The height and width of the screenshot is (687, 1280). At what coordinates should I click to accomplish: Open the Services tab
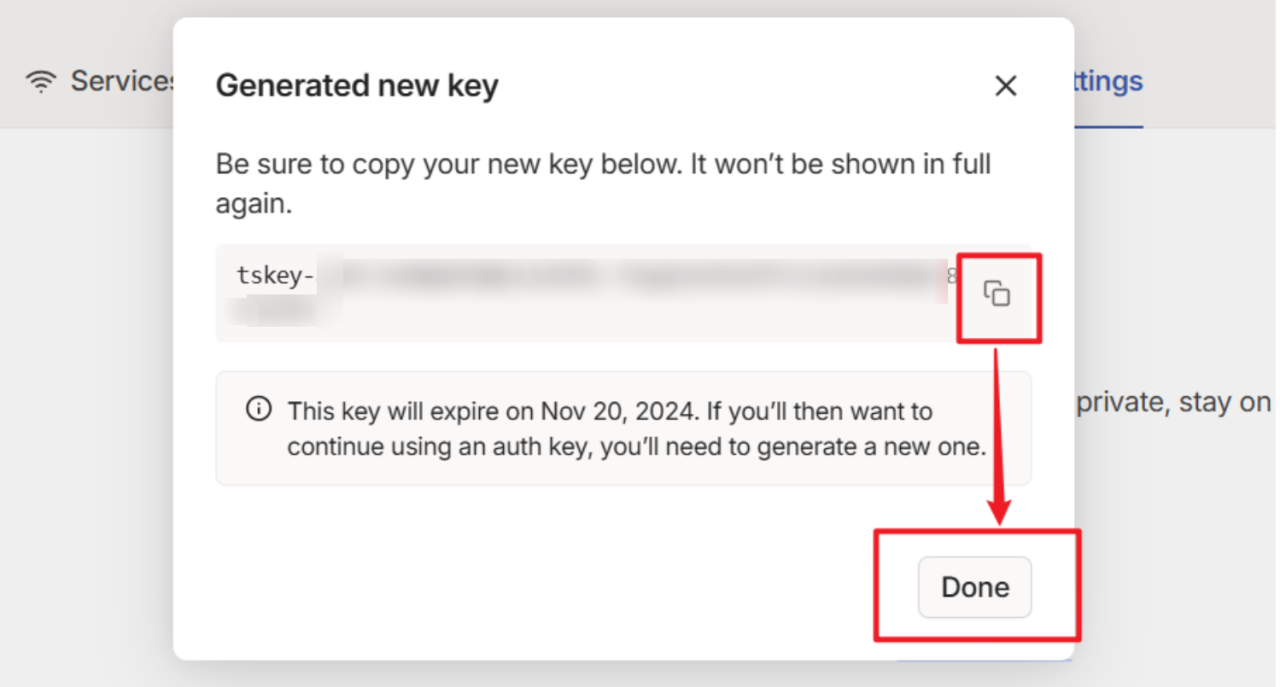pyautogui.click(x=120, y=81)
